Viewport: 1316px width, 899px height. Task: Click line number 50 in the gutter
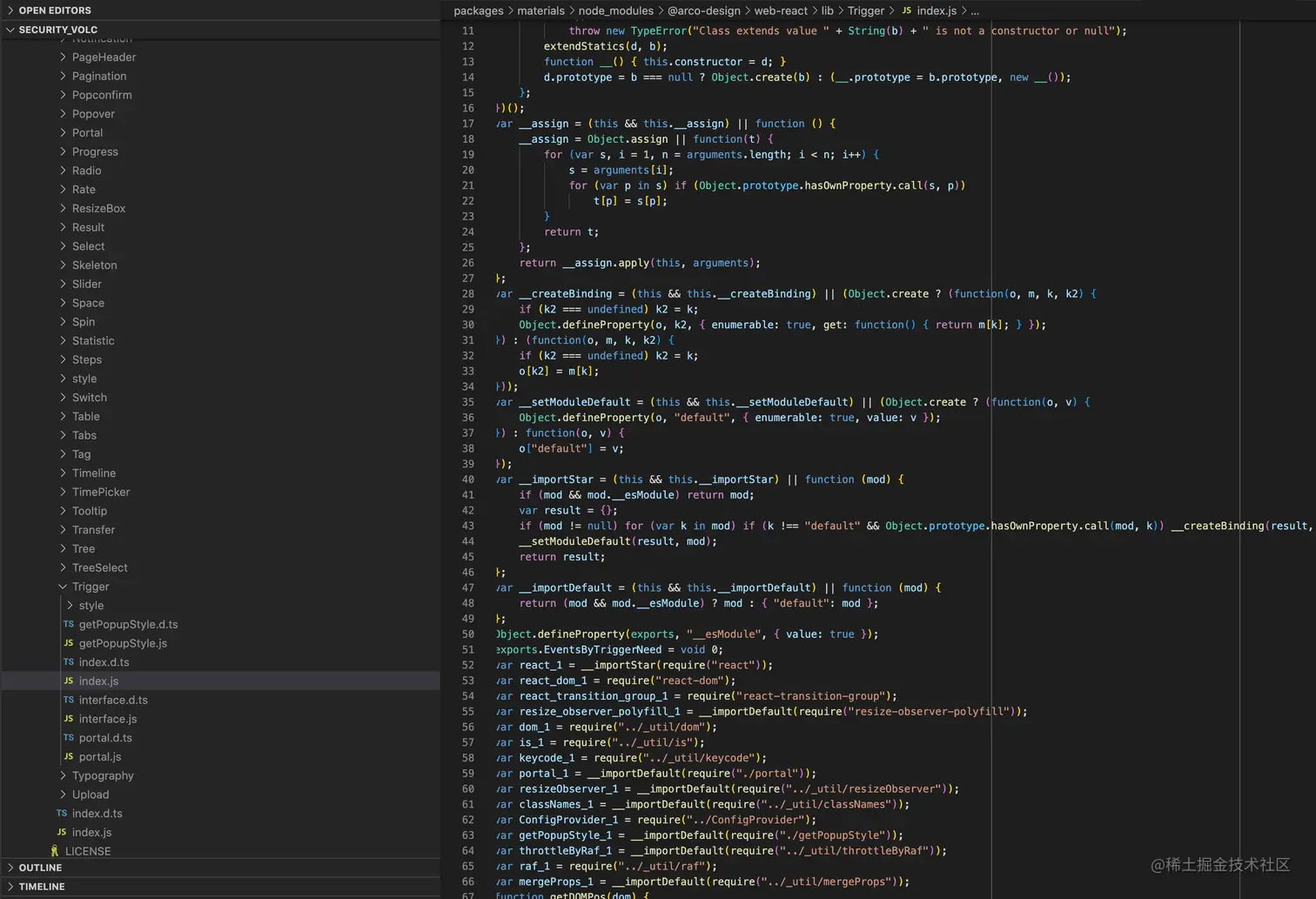click(468, 634)
